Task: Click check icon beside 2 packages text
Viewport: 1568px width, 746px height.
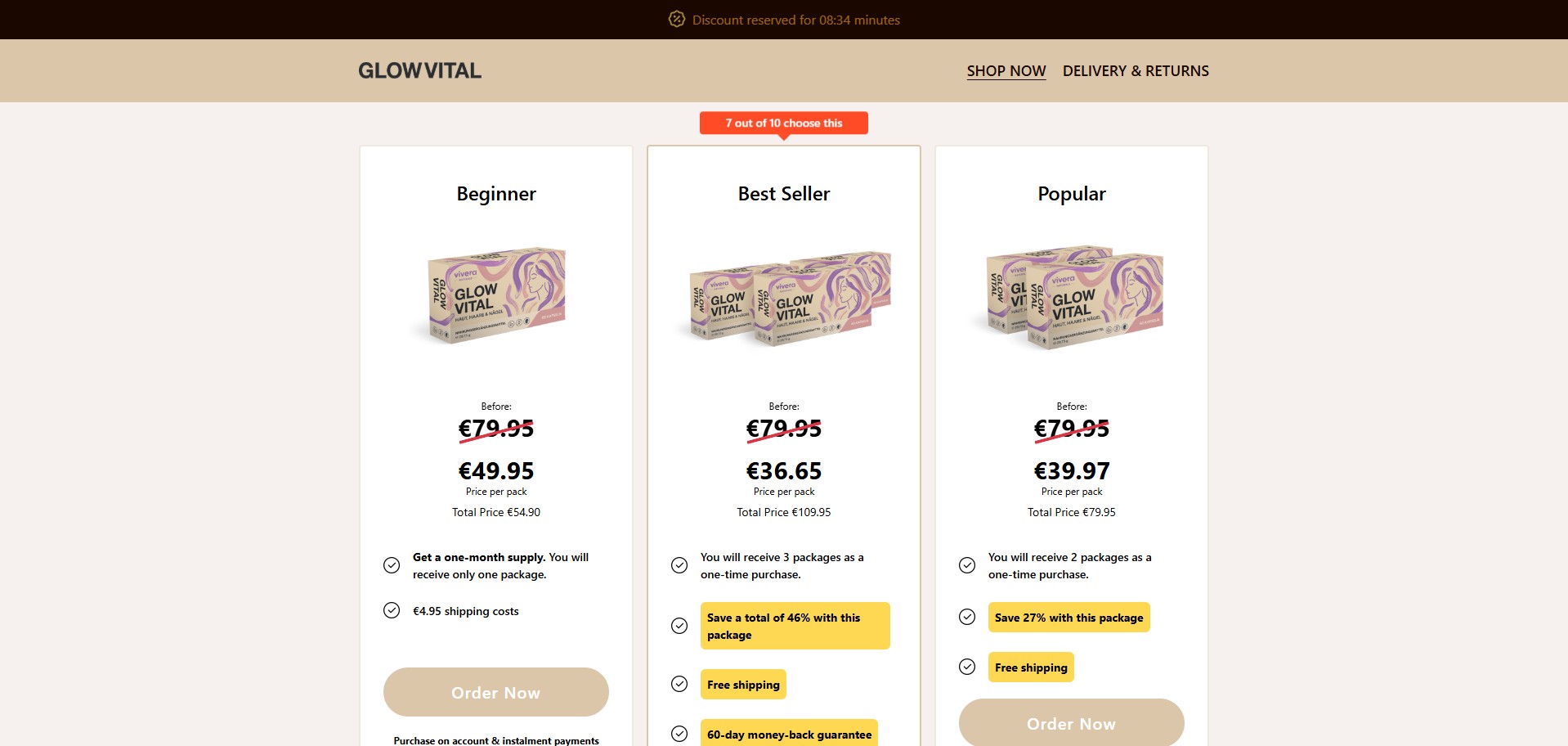Action: [x=967, y=565]
